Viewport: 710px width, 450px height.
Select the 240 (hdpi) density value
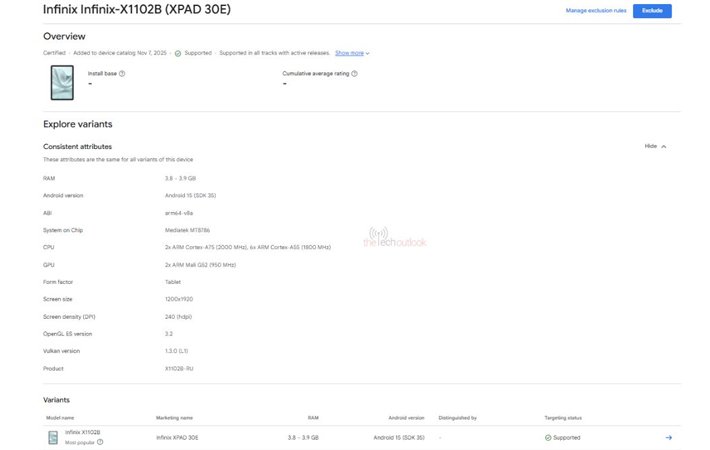[178, 317]
